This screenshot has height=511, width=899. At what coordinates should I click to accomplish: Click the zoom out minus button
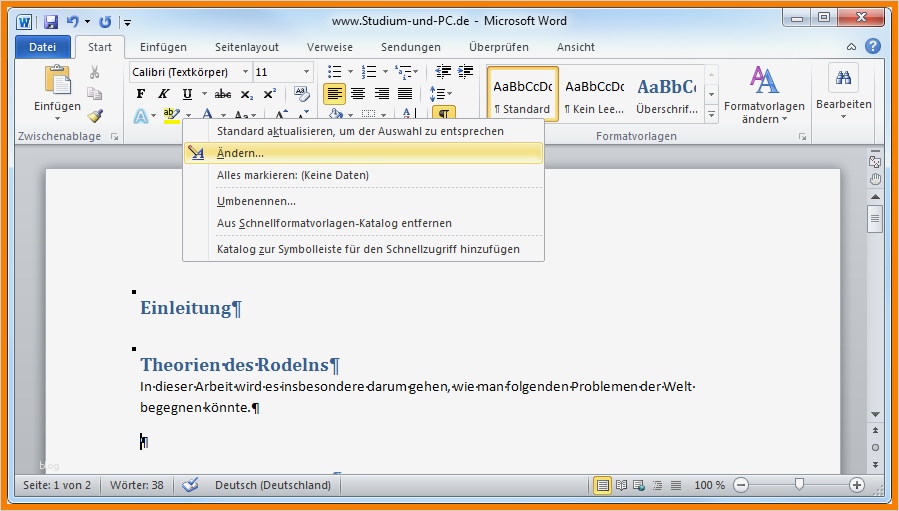tap(741, 486)
